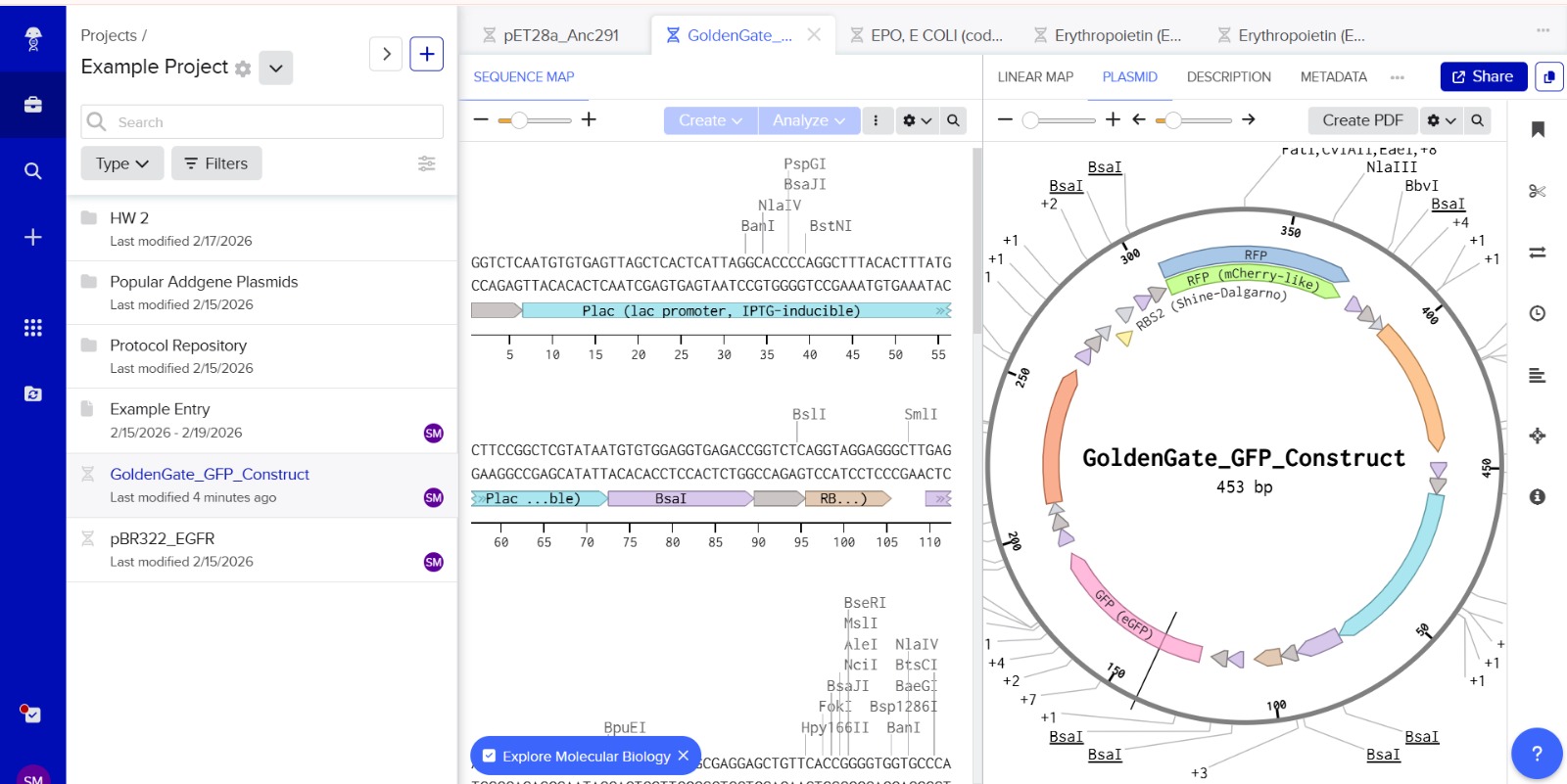
Task: Click the scissors digest icon
Action: point(1538,191)
